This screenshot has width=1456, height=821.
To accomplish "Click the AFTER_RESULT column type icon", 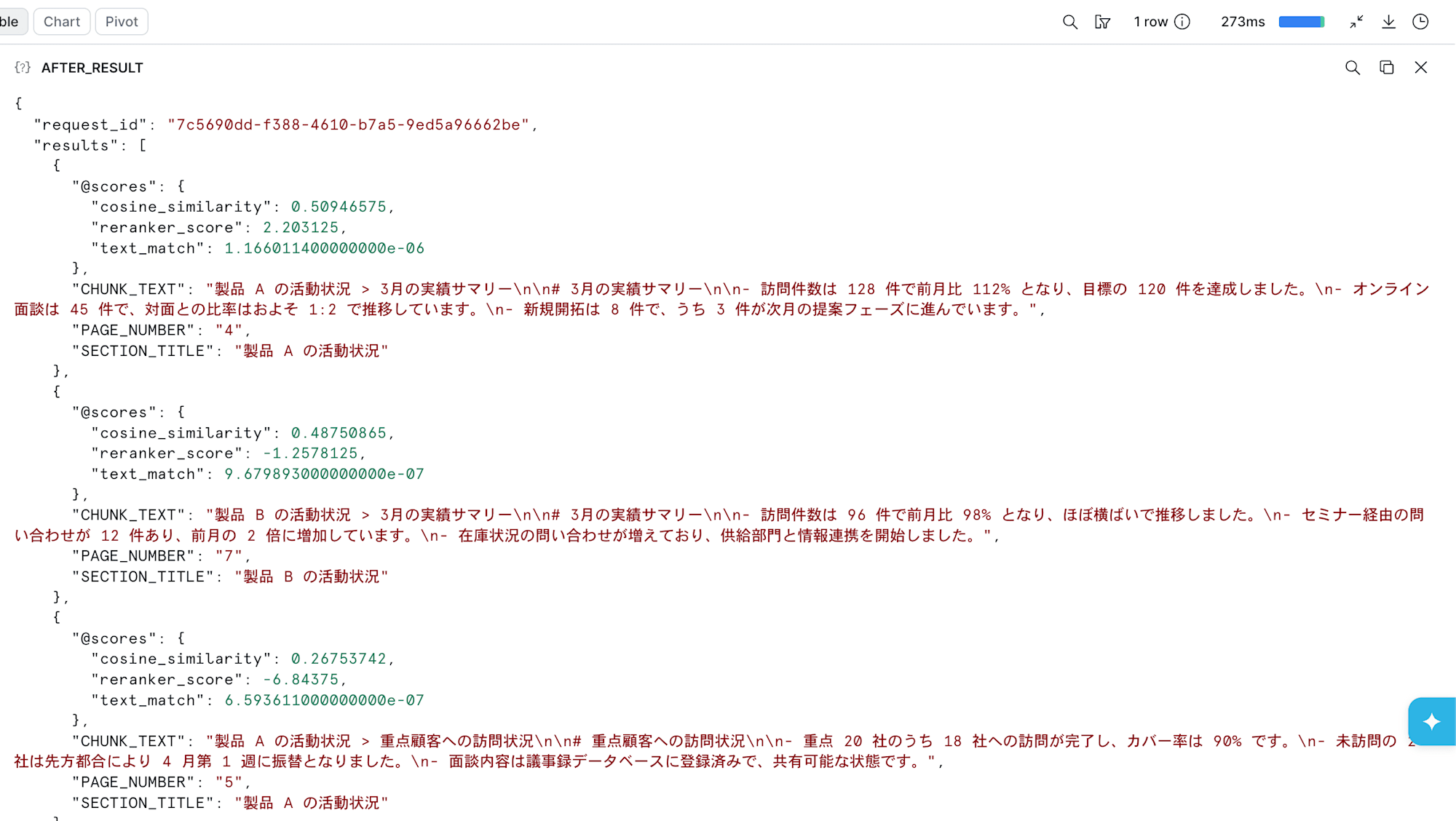I will pyautogui.click(x=23, y=68).
